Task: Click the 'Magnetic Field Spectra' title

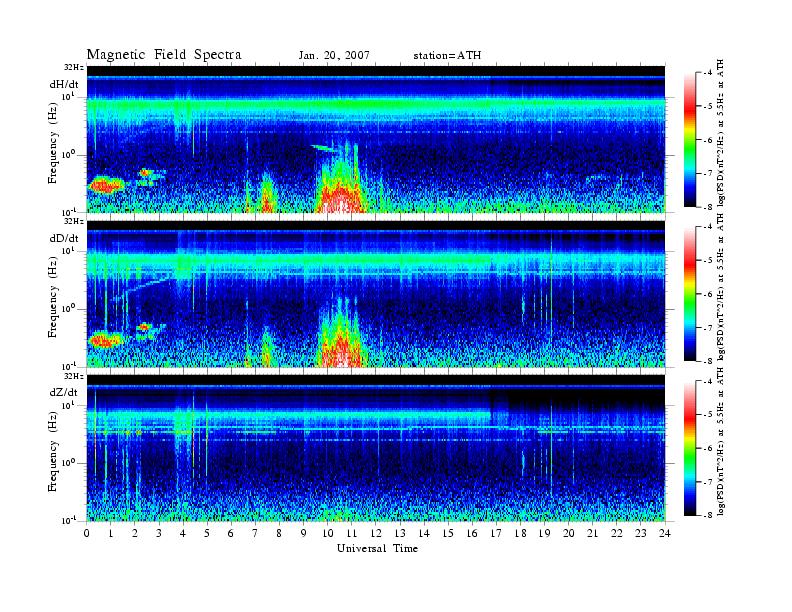Action: (164, 55)
